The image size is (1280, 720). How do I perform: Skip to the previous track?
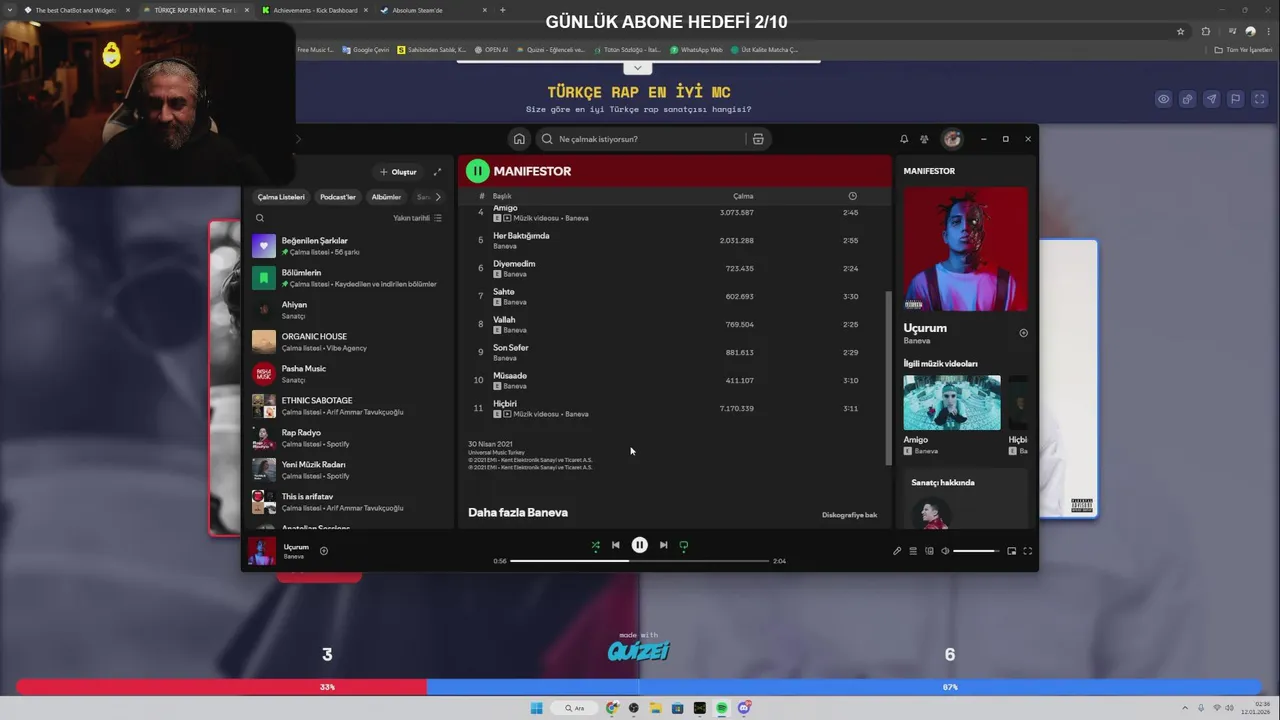pyautogui.click(x=616, y=545)
